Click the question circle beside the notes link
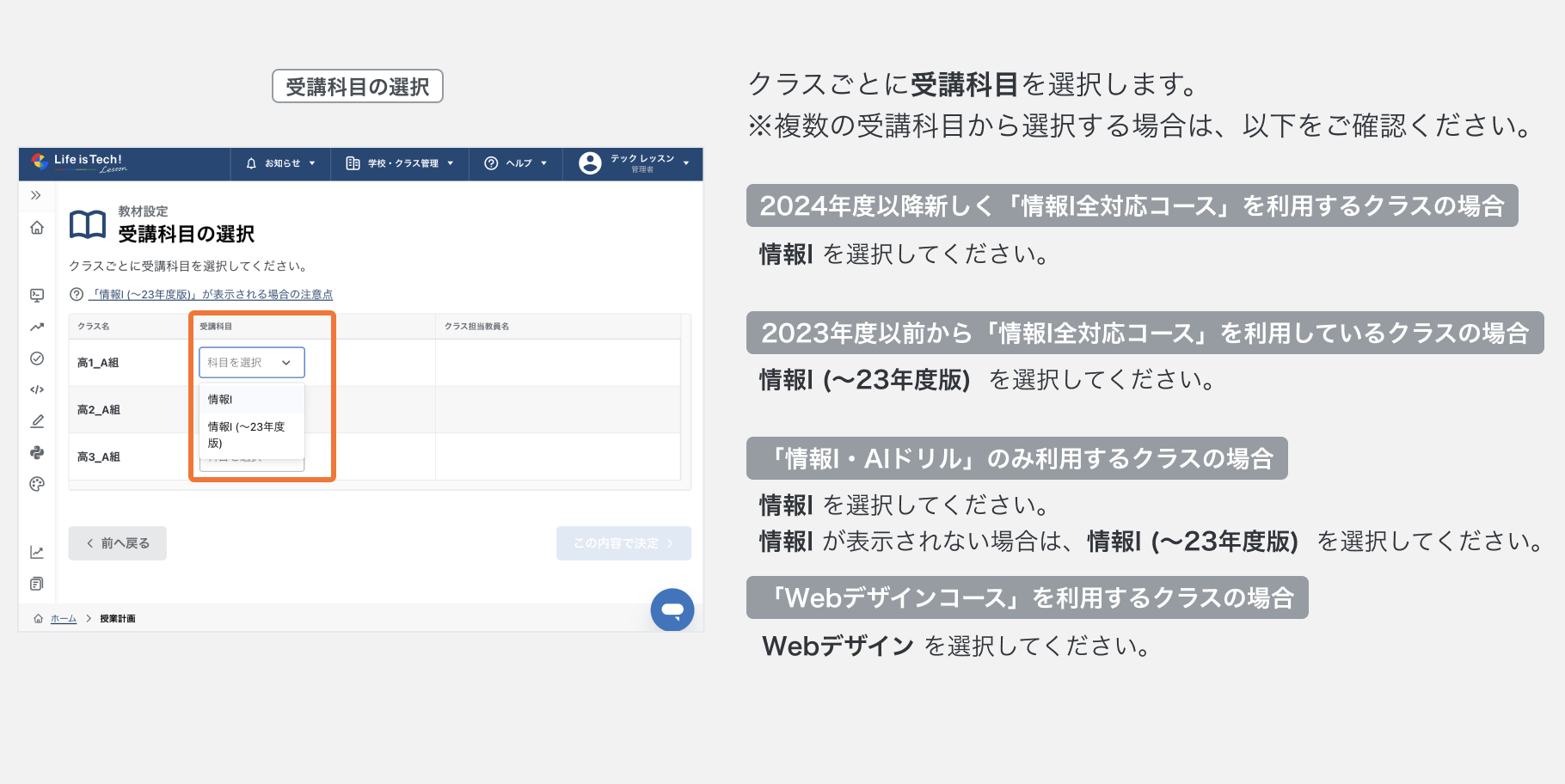This screenshot has height=784, width=1565. pos(77,294)
